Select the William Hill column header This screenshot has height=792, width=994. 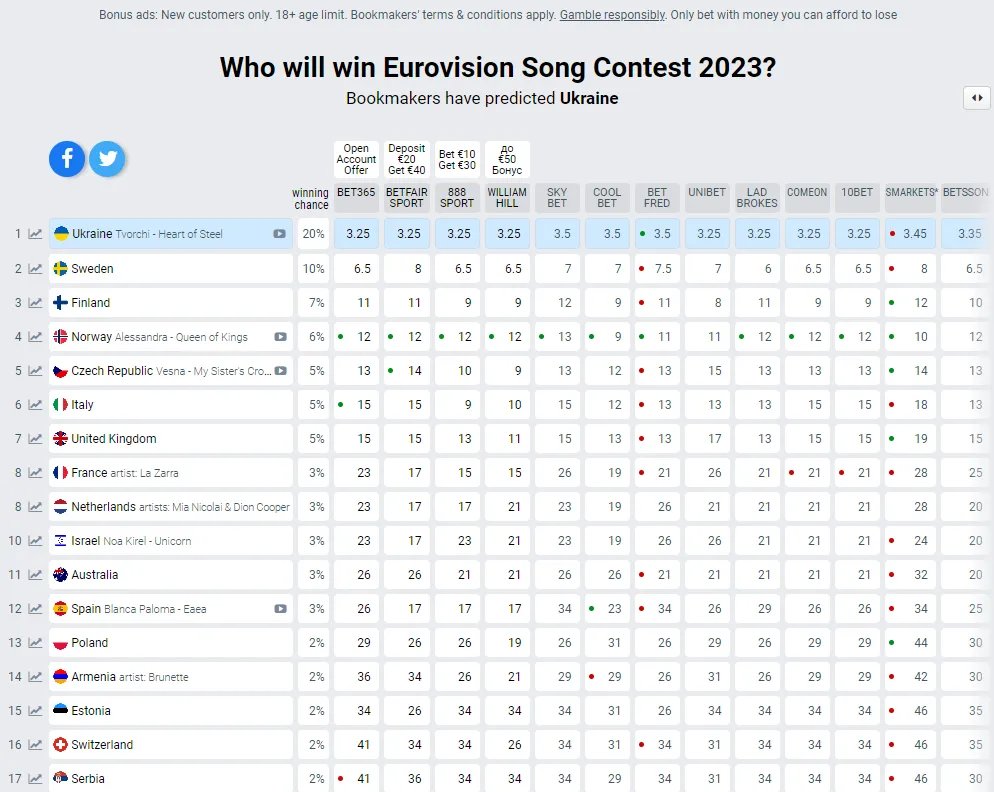(x=507, y=197)
